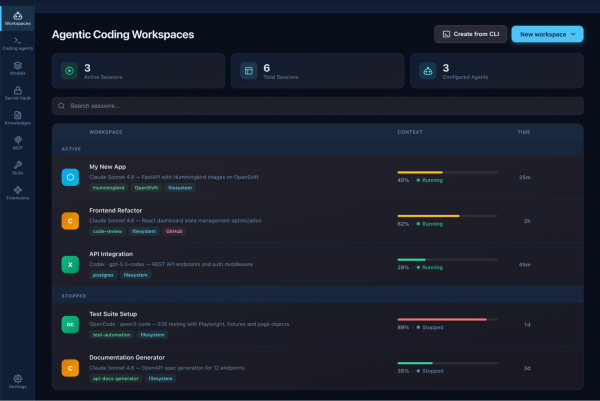Focus the Search sessions field
The image size is (600, 401).
tap(318, 106)
